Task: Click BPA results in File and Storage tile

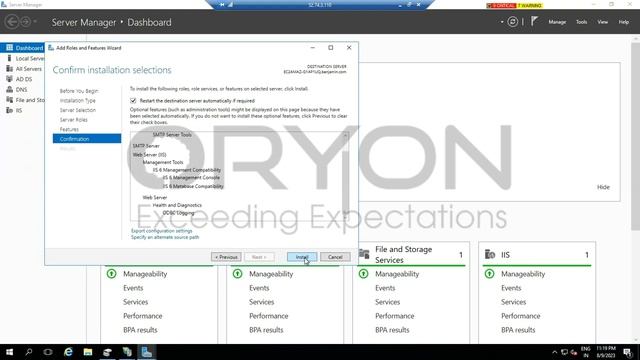Action: (392, 330)
